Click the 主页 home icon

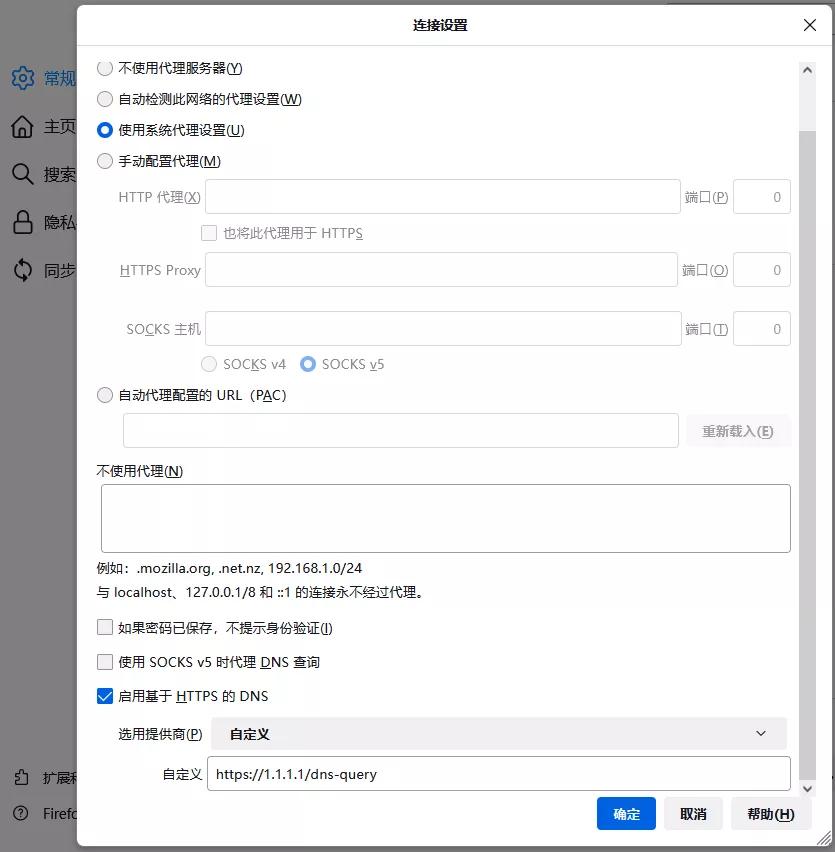[x=23, y=127]
